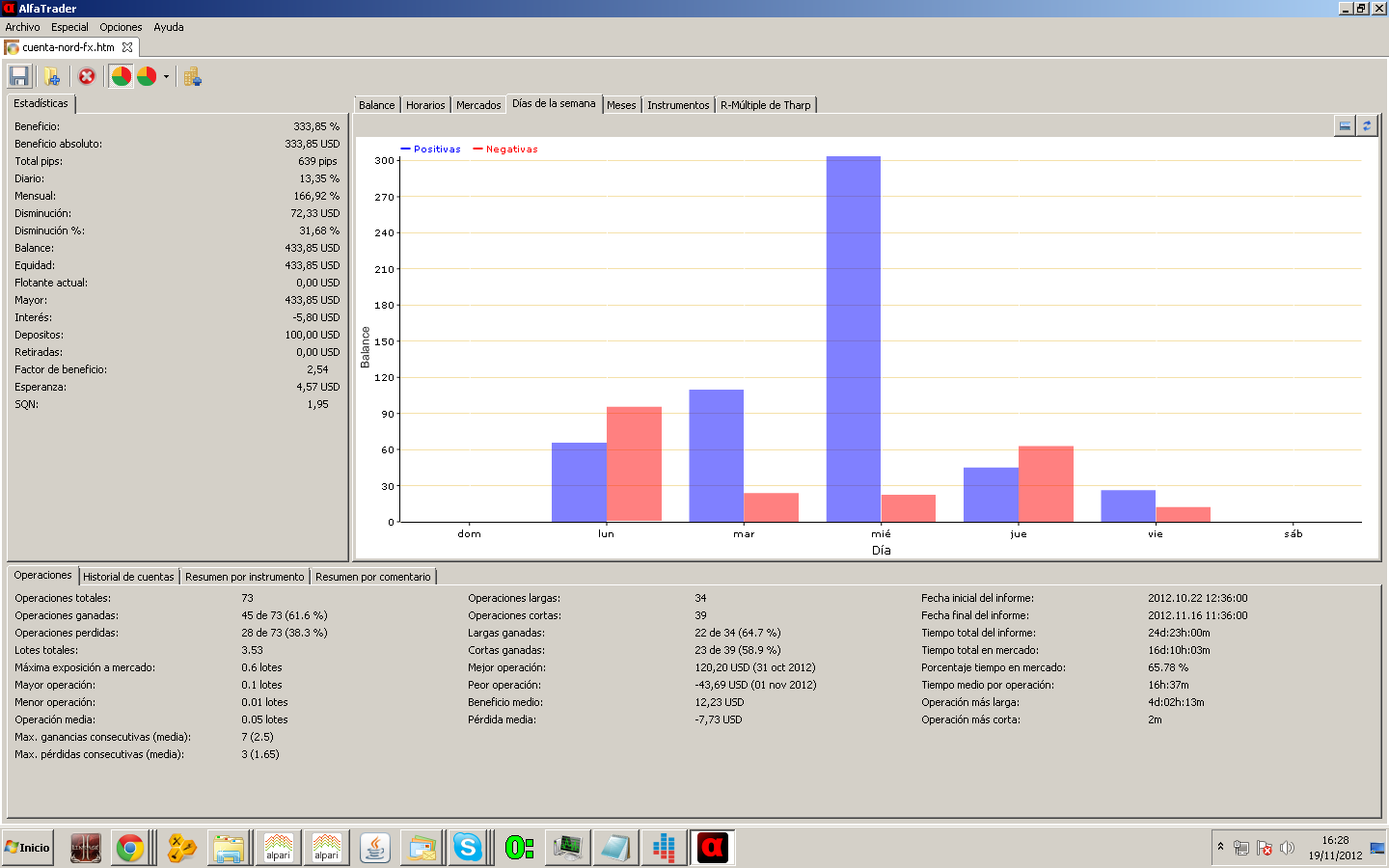Viewport: 1389px width, 868px height.
Task: Click the buildings with plus icon
Action: [x=192, y=77]
